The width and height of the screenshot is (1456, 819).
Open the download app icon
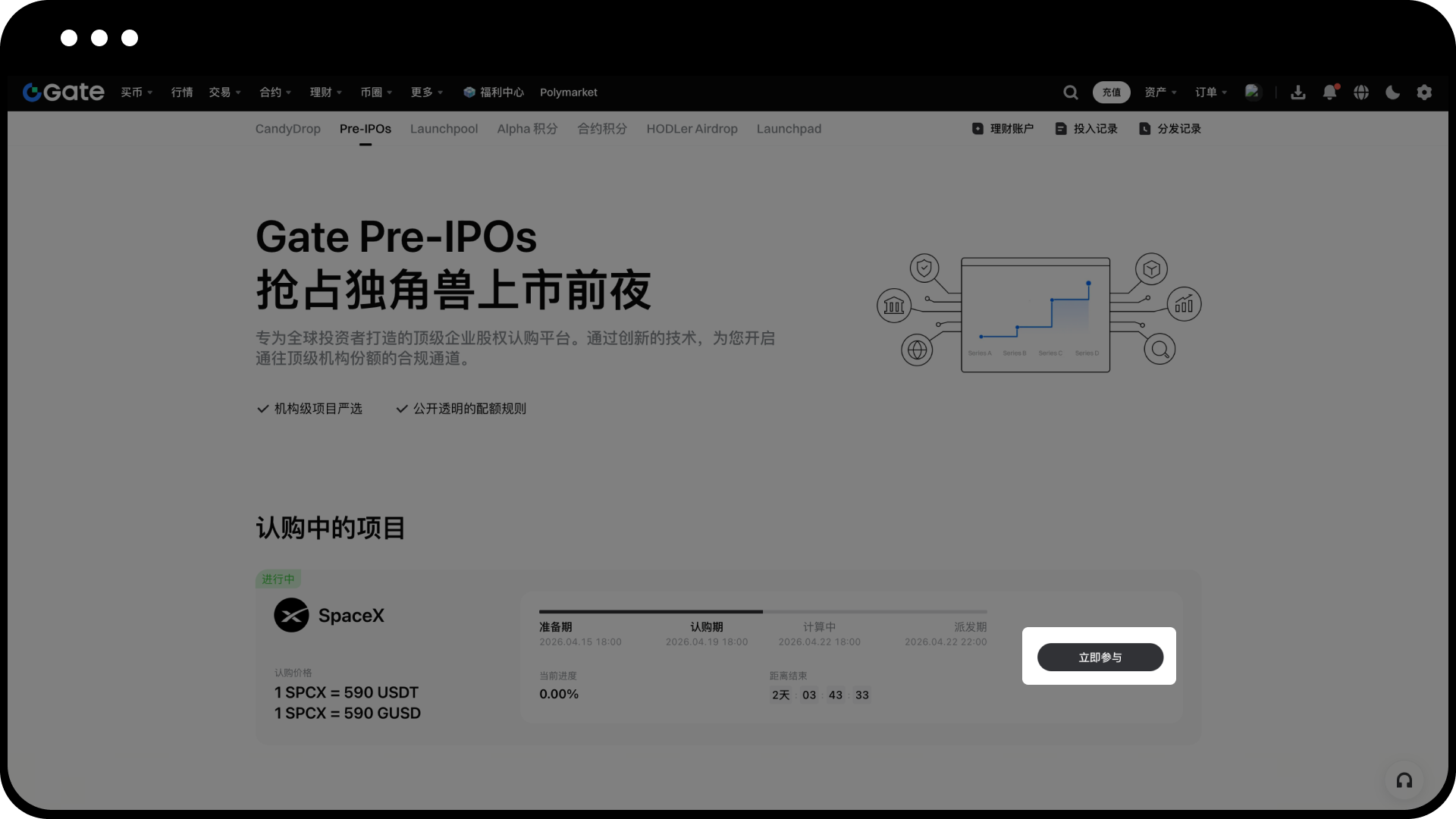(x=1298, y=93)
